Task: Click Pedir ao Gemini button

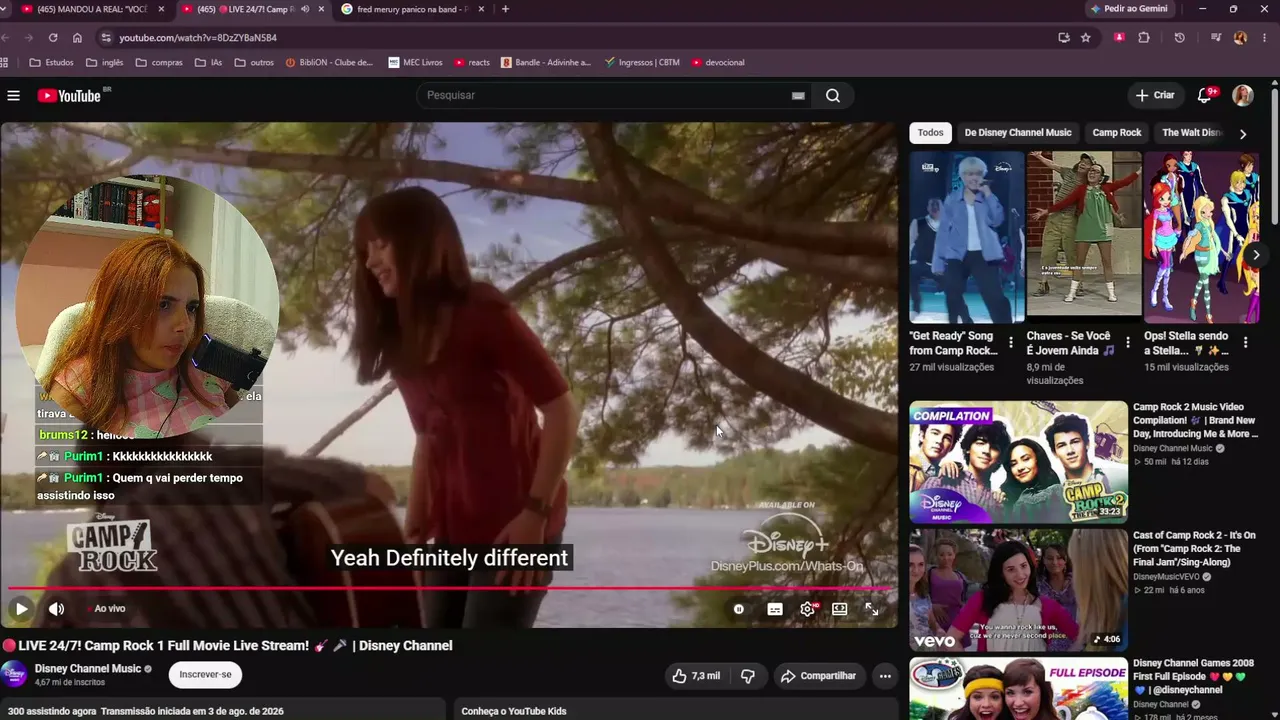Action: point(1130,9)
